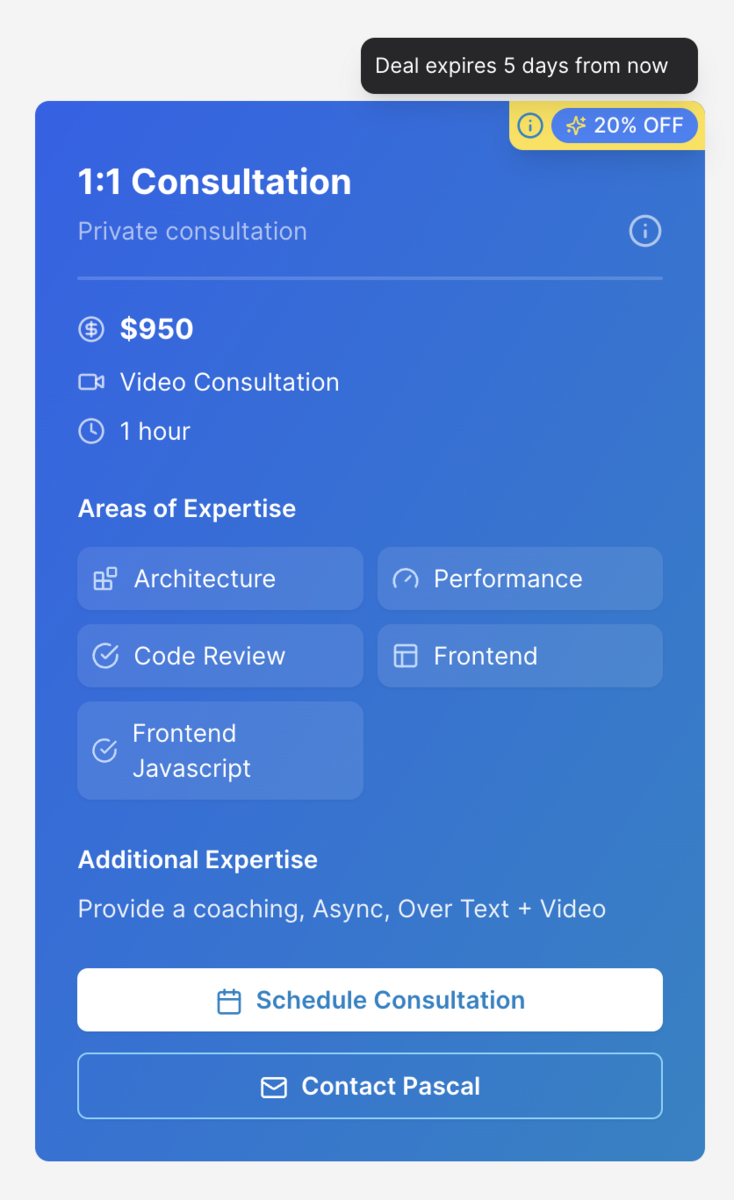Open the info icon beside Private consultation
Viewport: 734px width, 1200px height.
pos(645,231)
